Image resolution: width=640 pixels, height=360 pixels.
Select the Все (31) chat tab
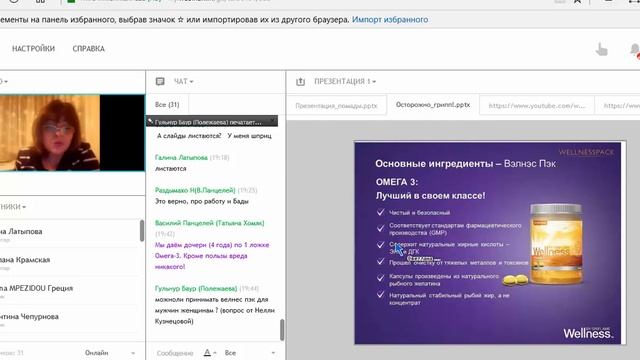point(167,104)
